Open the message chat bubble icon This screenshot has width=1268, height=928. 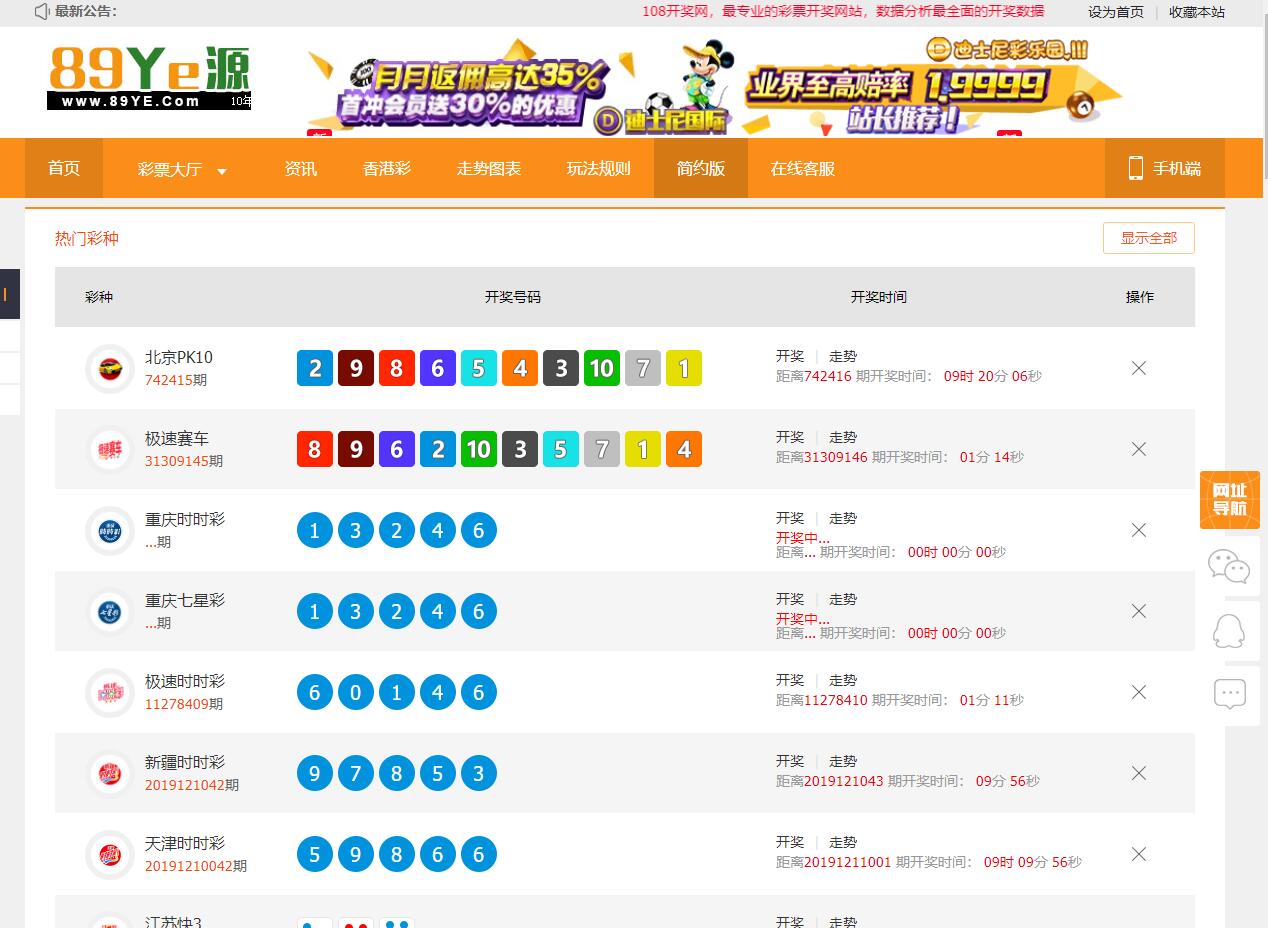tap(1230, 694)
